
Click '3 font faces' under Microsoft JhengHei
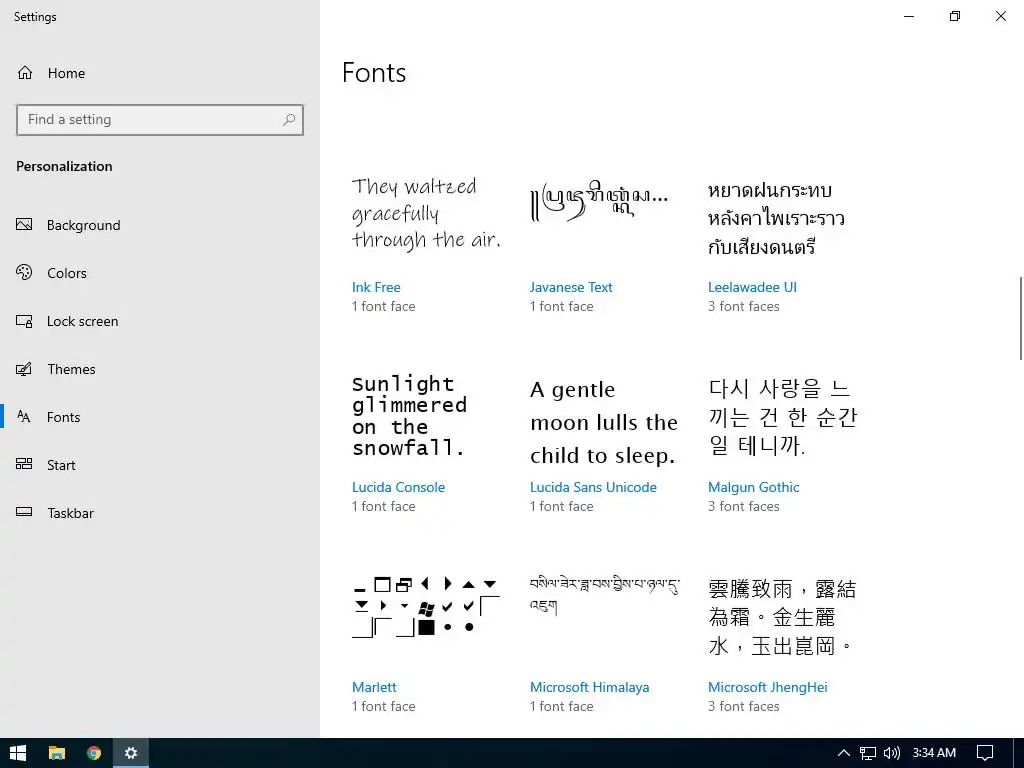click(744, 706)
